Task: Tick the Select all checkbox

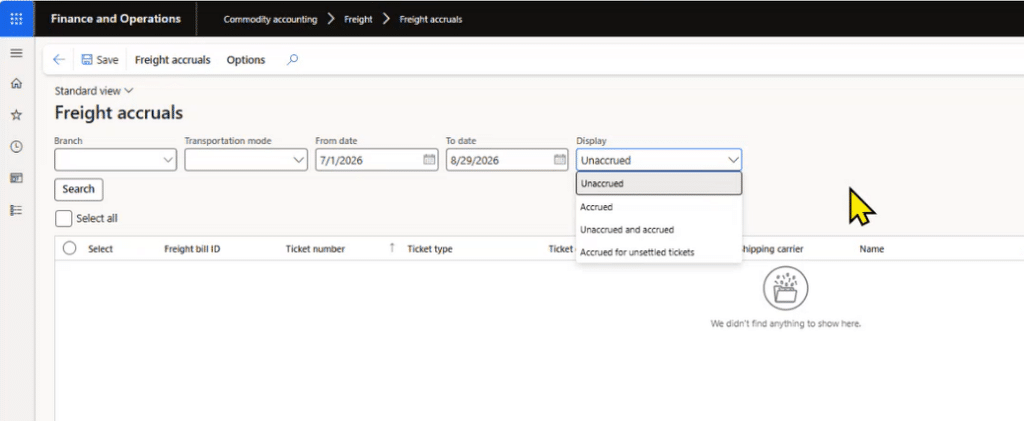Action: [x=63, y=219]
